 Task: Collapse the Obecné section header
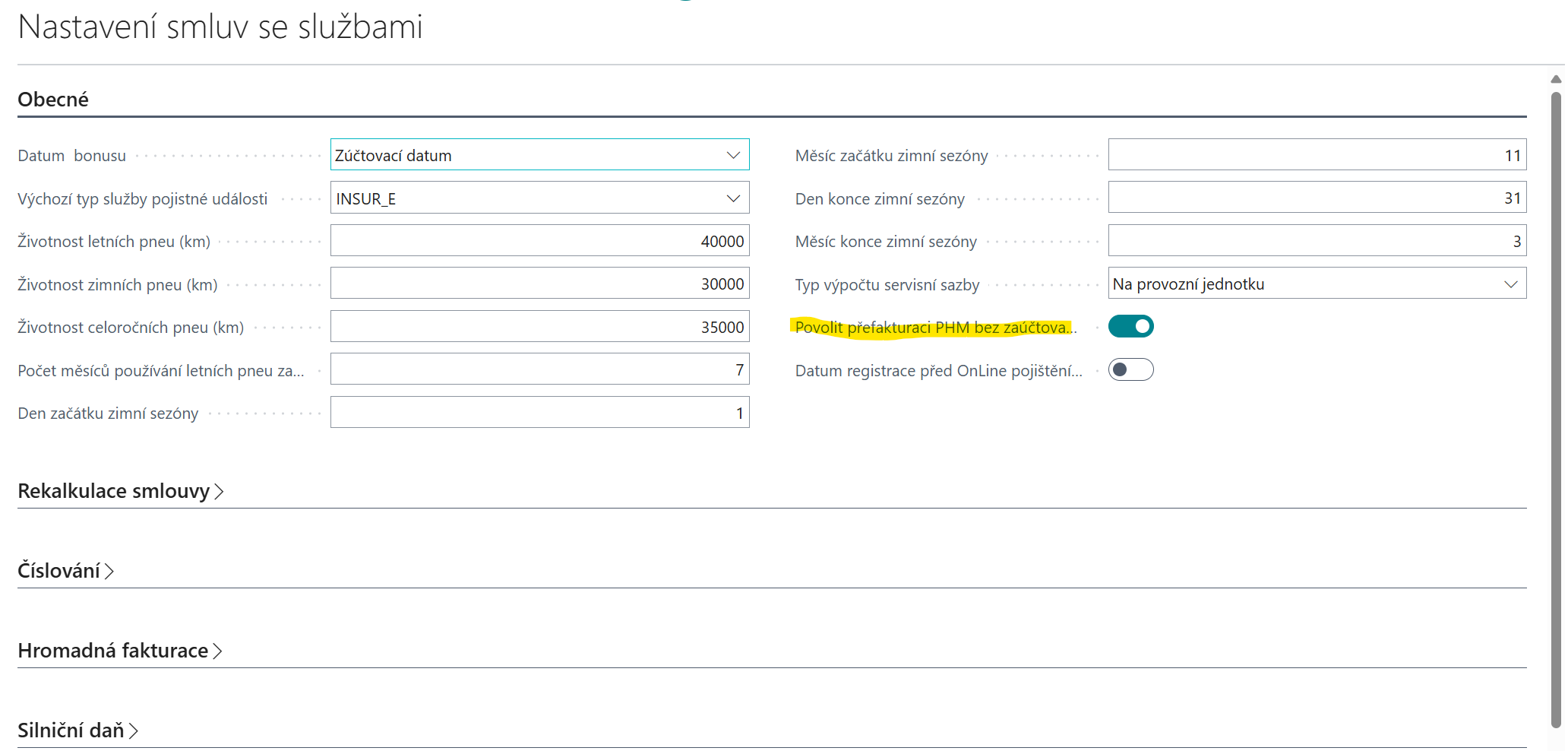pyautogui.click(x=53, y=100)
